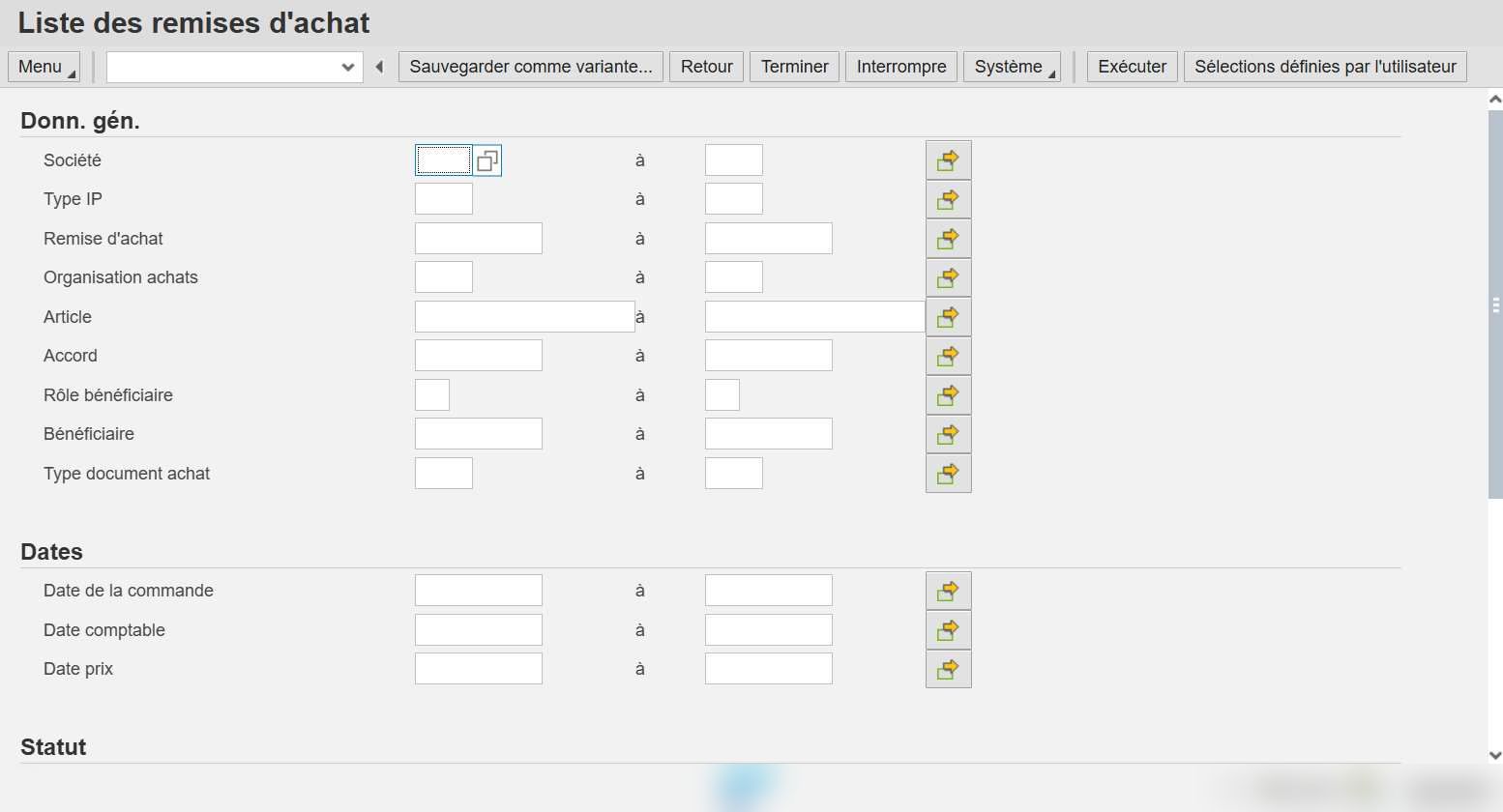The image size is (1503, 812).
Task: Open multiple selection for Accord
Action: [x=948, y=356]
